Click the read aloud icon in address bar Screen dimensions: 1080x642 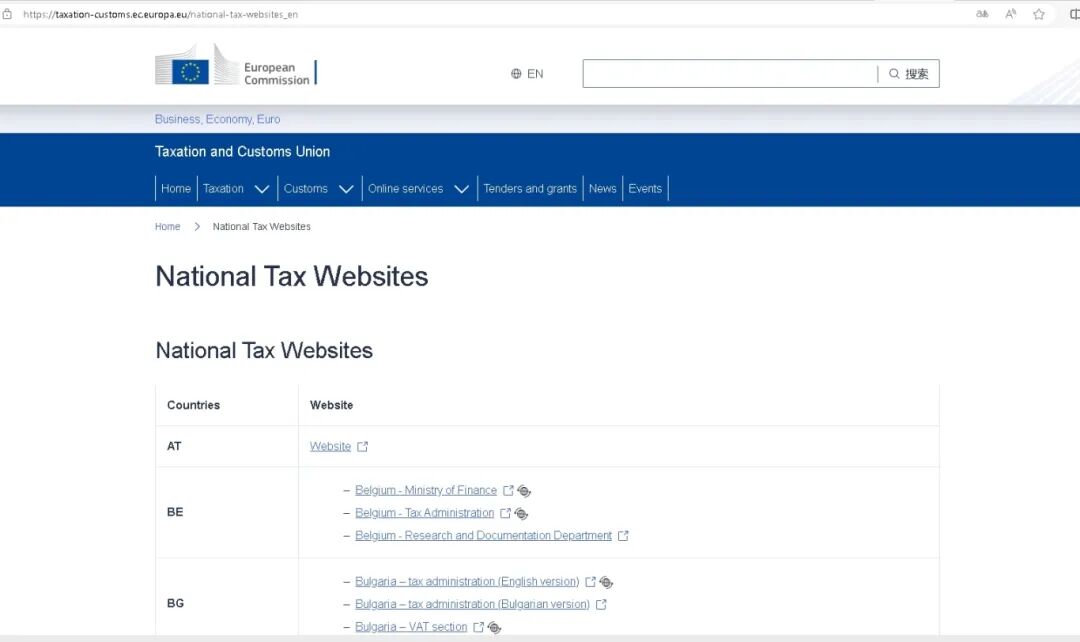point(1010,14)
